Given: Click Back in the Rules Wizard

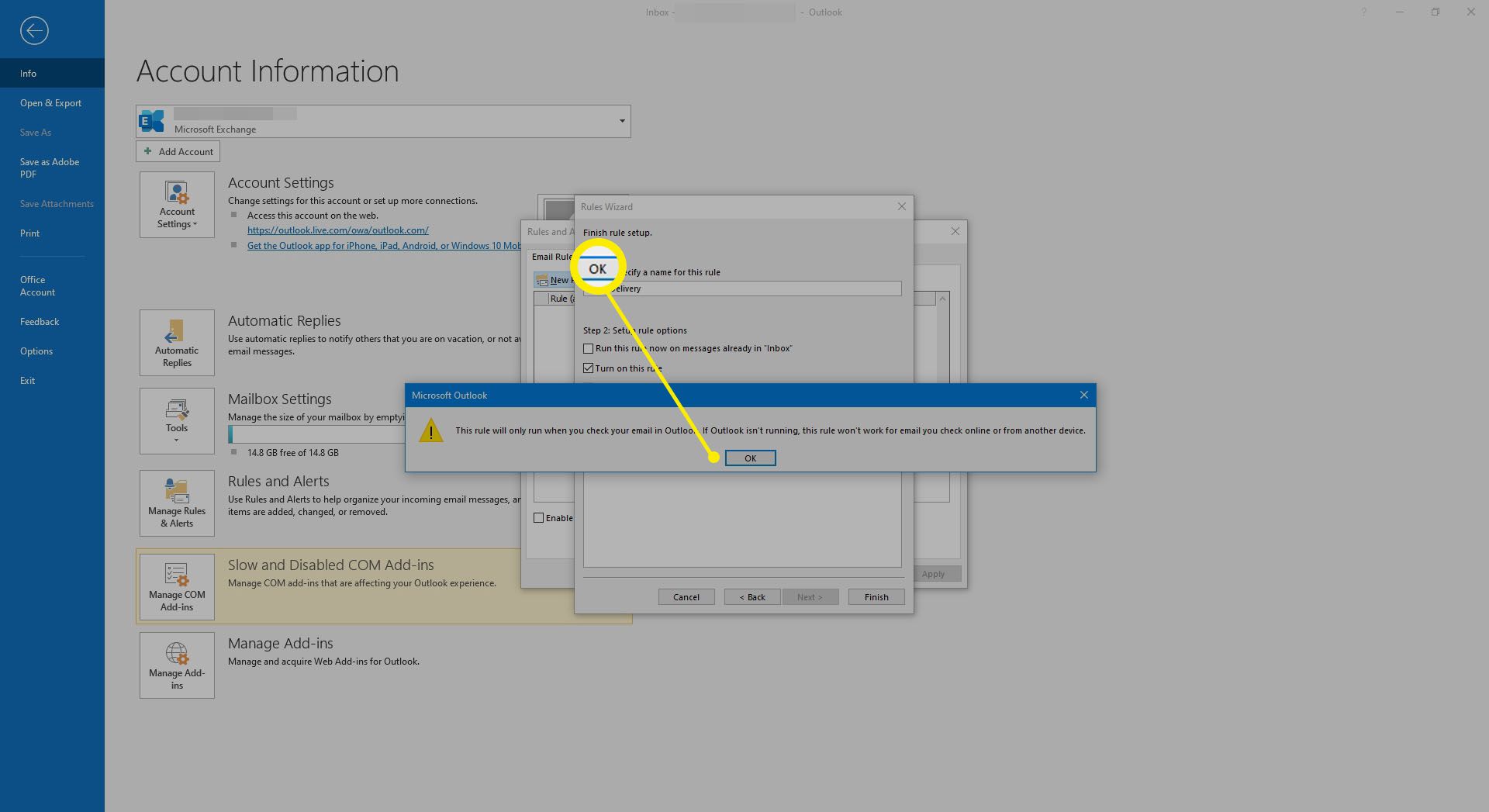Looking at the screenshot, I should tap(752, 596).
